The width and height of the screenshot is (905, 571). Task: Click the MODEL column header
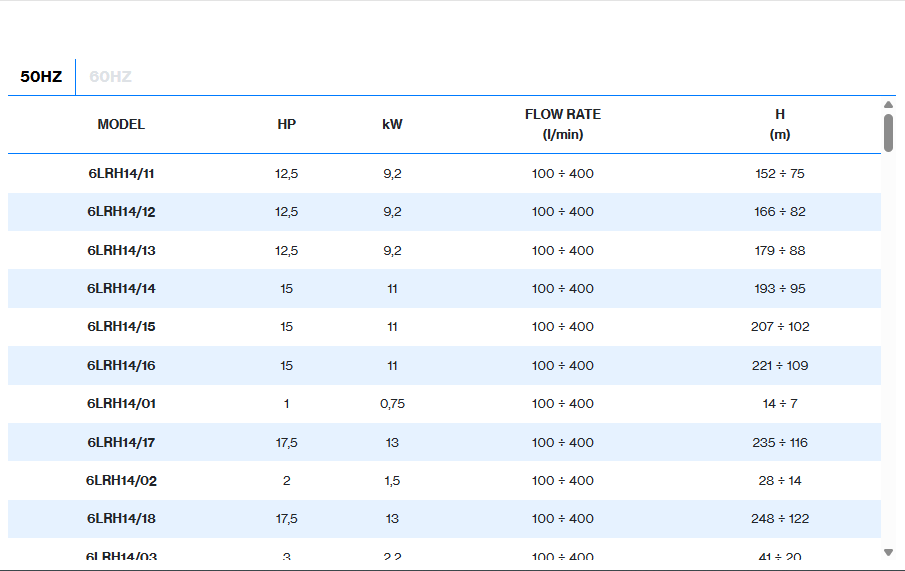pos(121,125)
